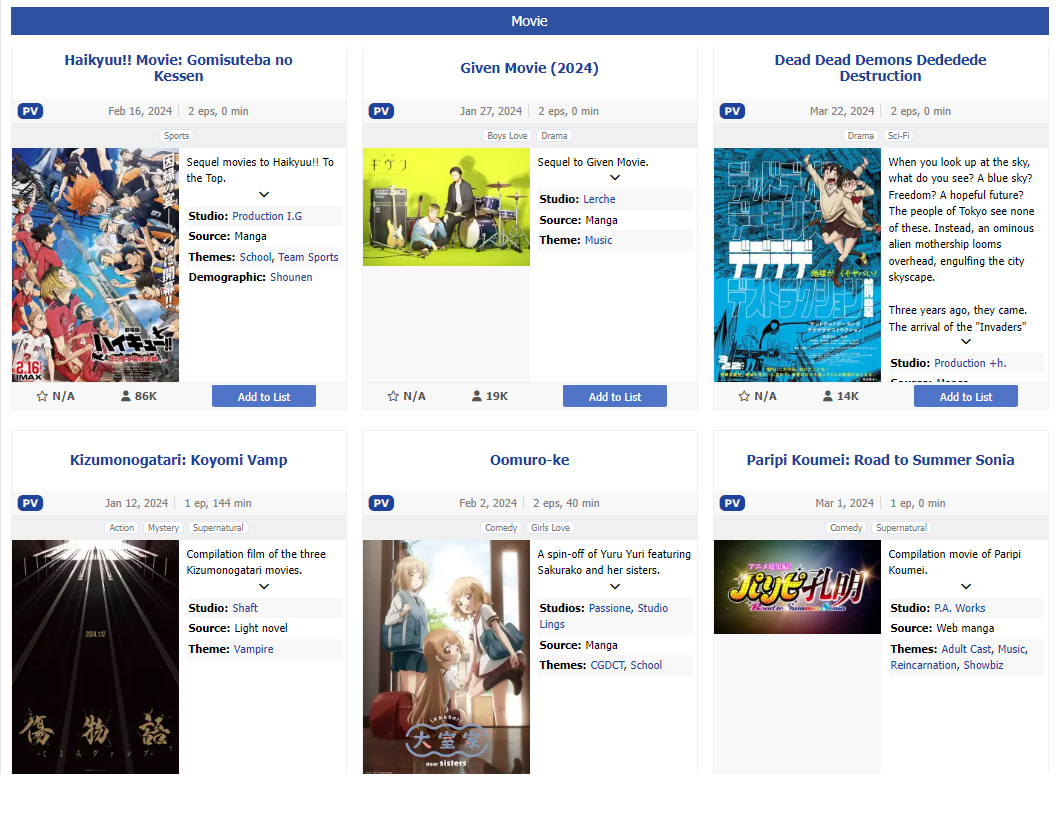Open the Oomuro-ke title link
The width and height of the screenshot is (1058, 830).
(530, 460)
